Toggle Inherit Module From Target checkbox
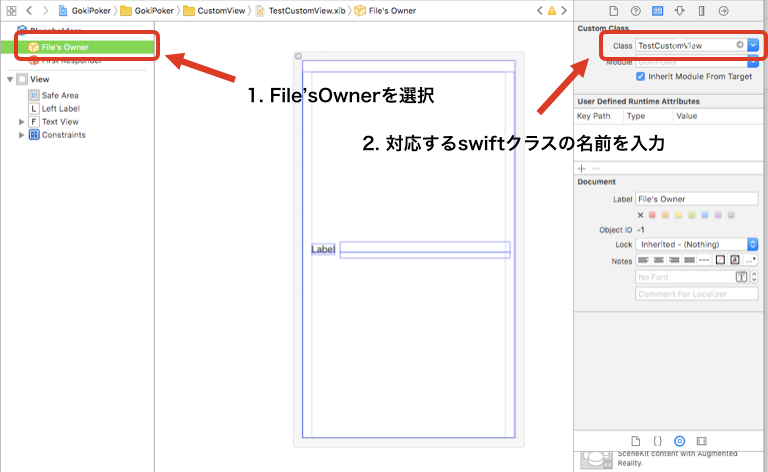Screen dimensions: 768x472 tap(640, 76)
